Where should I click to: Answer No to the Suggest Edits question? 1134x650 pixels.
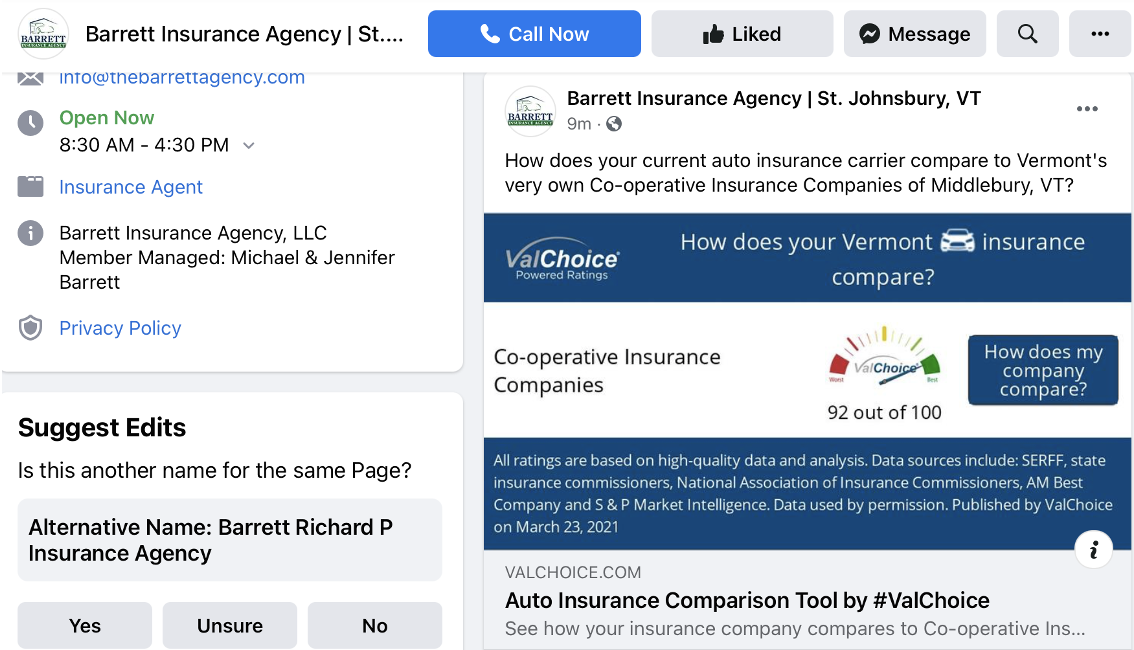point(374,625)
